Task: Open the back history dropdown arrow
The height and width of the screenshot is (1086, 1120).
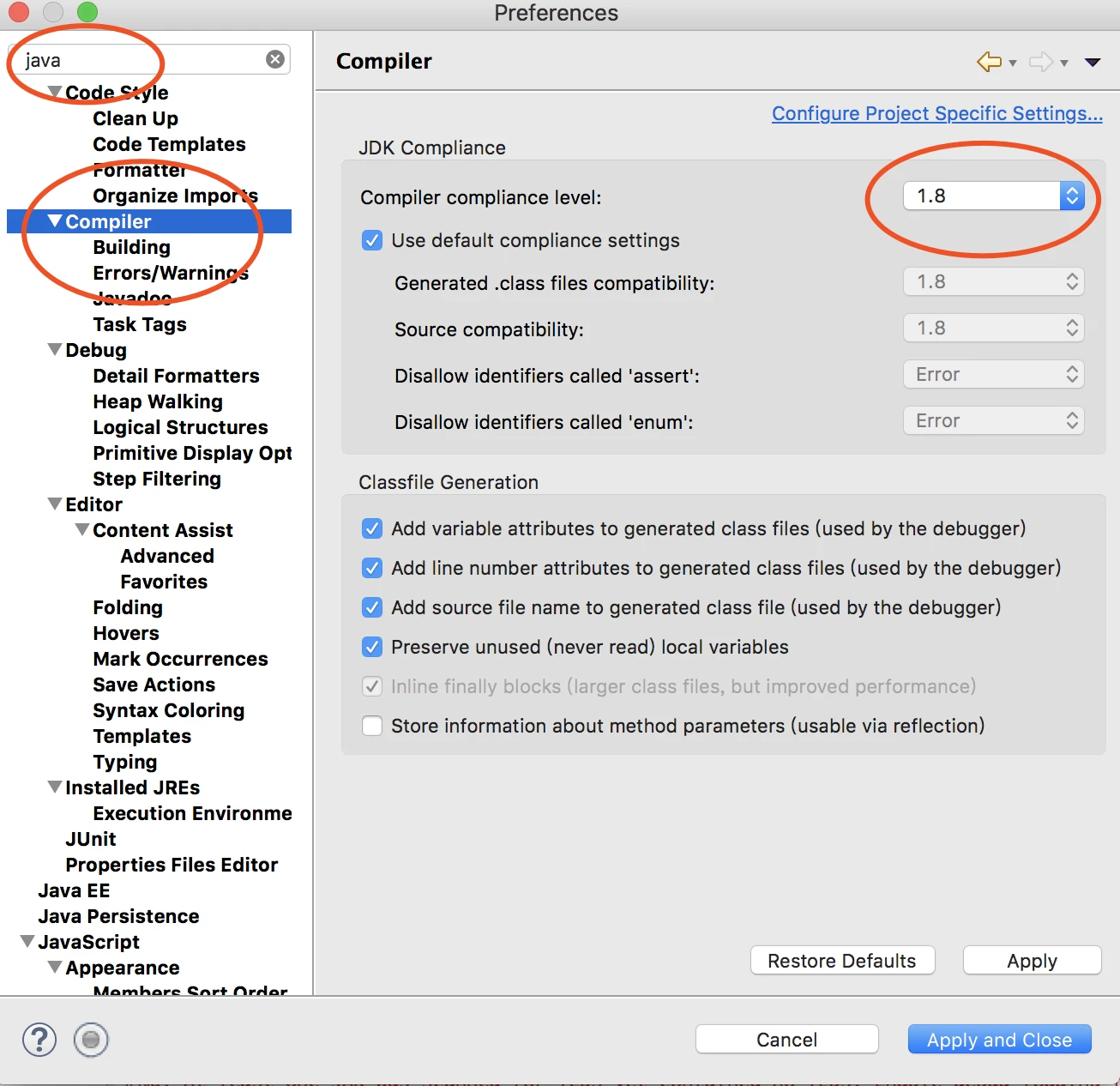Action: 1013,63
